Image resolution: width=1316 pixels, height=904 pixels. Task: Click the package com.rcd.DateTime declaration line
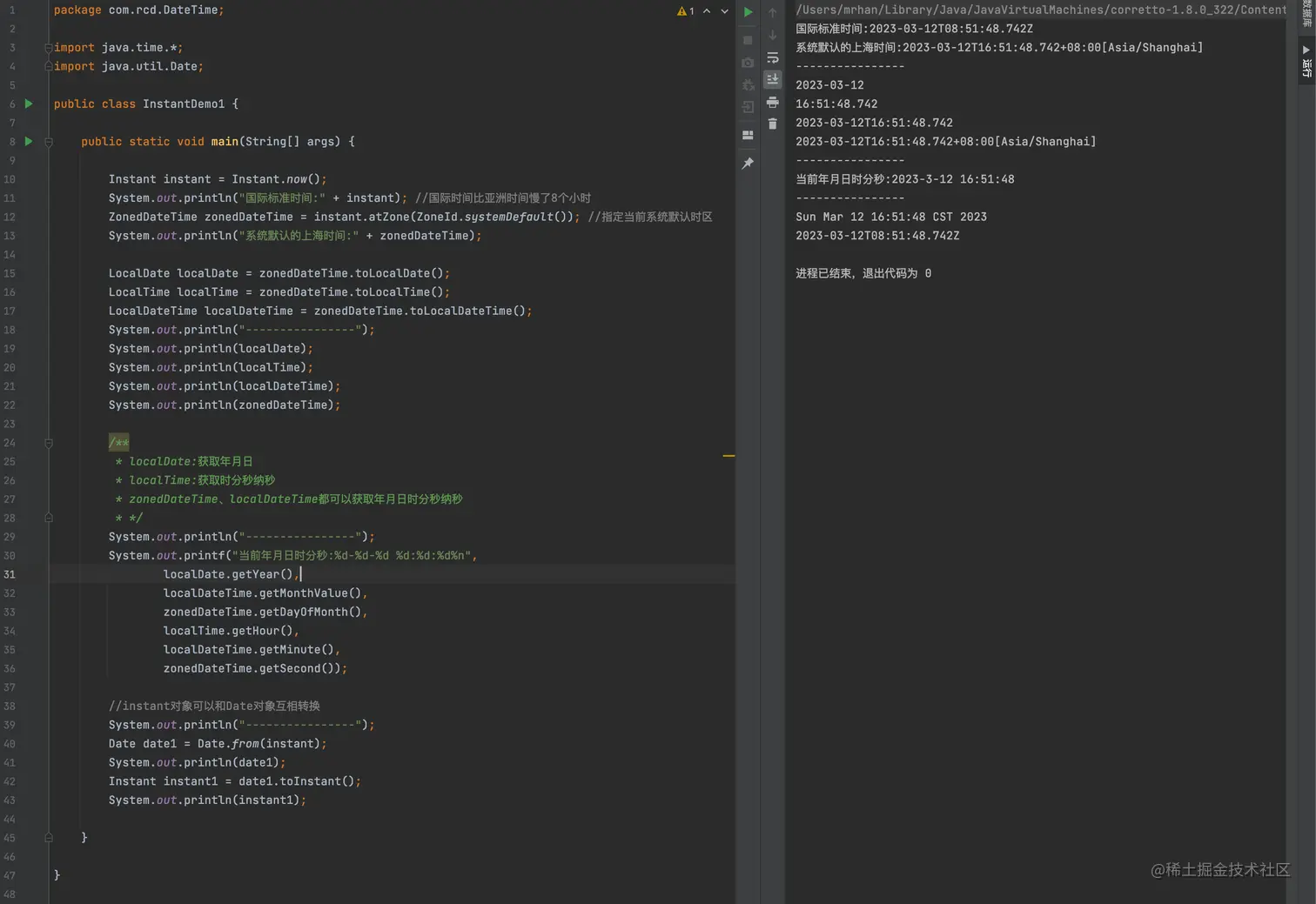[x=139, y=10]
